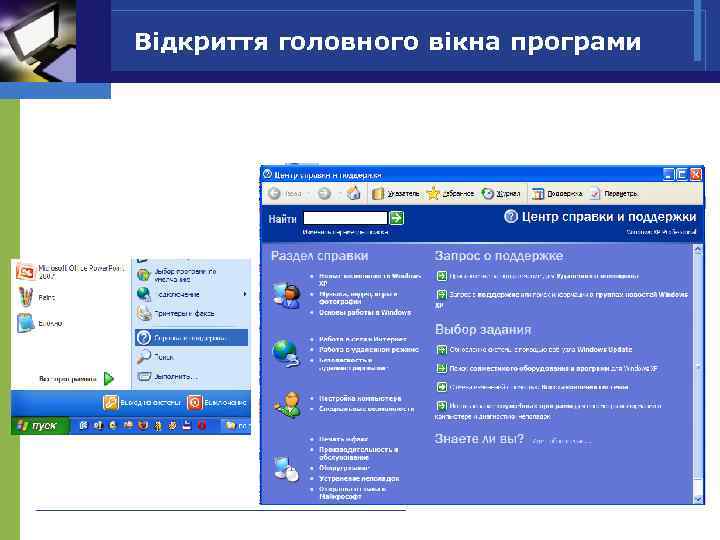Open the Оборудование help topic
Image resolution: width=720 pixels, height=540 pixels.
click(344, 468)
